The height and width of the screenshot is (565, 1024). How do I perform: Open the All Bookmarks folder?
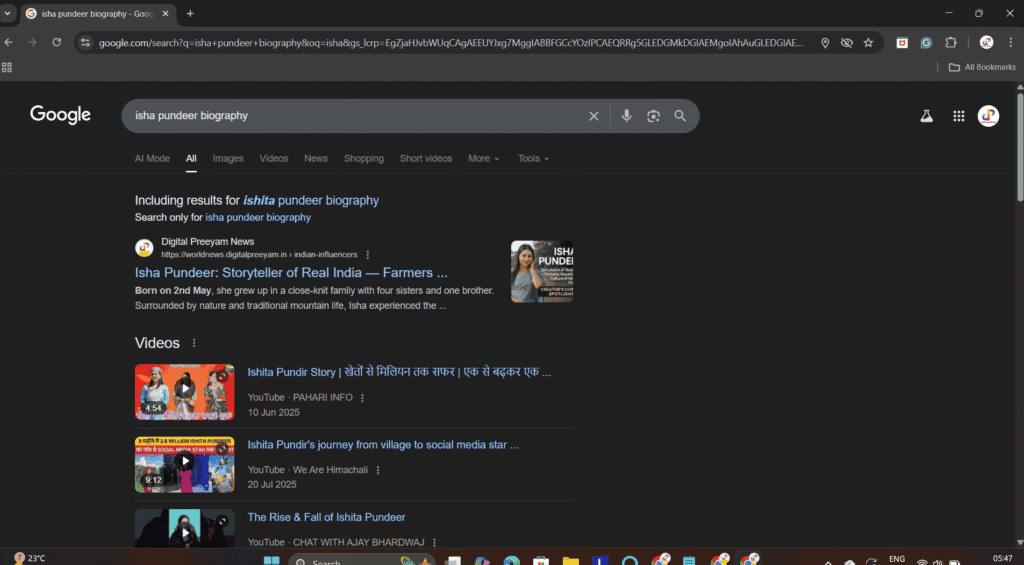coord(982,67)
